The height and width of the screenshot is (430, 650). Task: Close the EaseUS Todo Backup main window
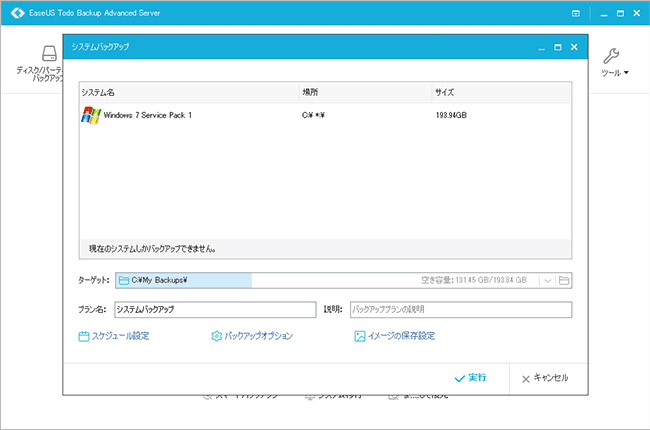click(637, 13)
